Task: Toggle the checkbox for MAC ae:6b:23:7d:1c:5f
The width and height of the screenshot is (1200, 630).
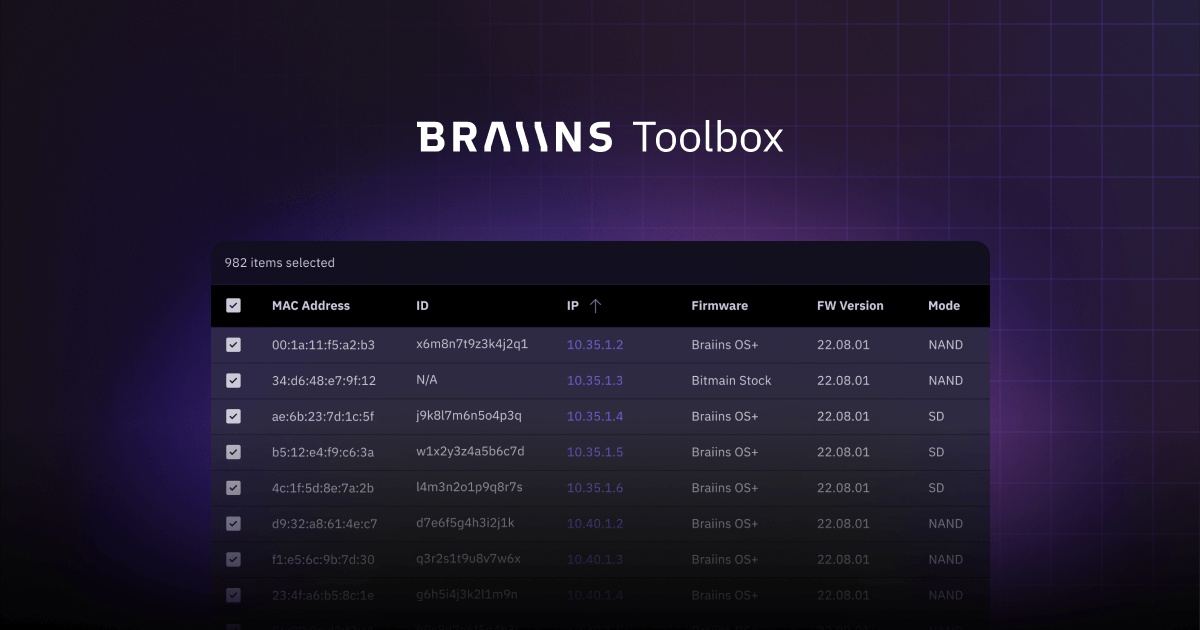Action: [x=233, y=416]
